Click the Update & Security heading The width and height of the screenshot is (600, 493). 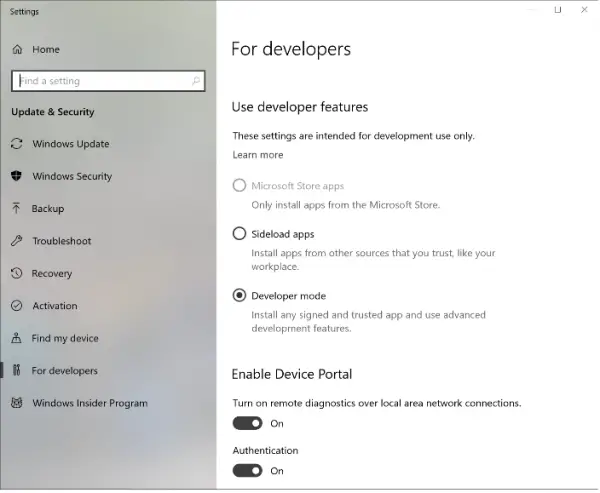(53, 112)
